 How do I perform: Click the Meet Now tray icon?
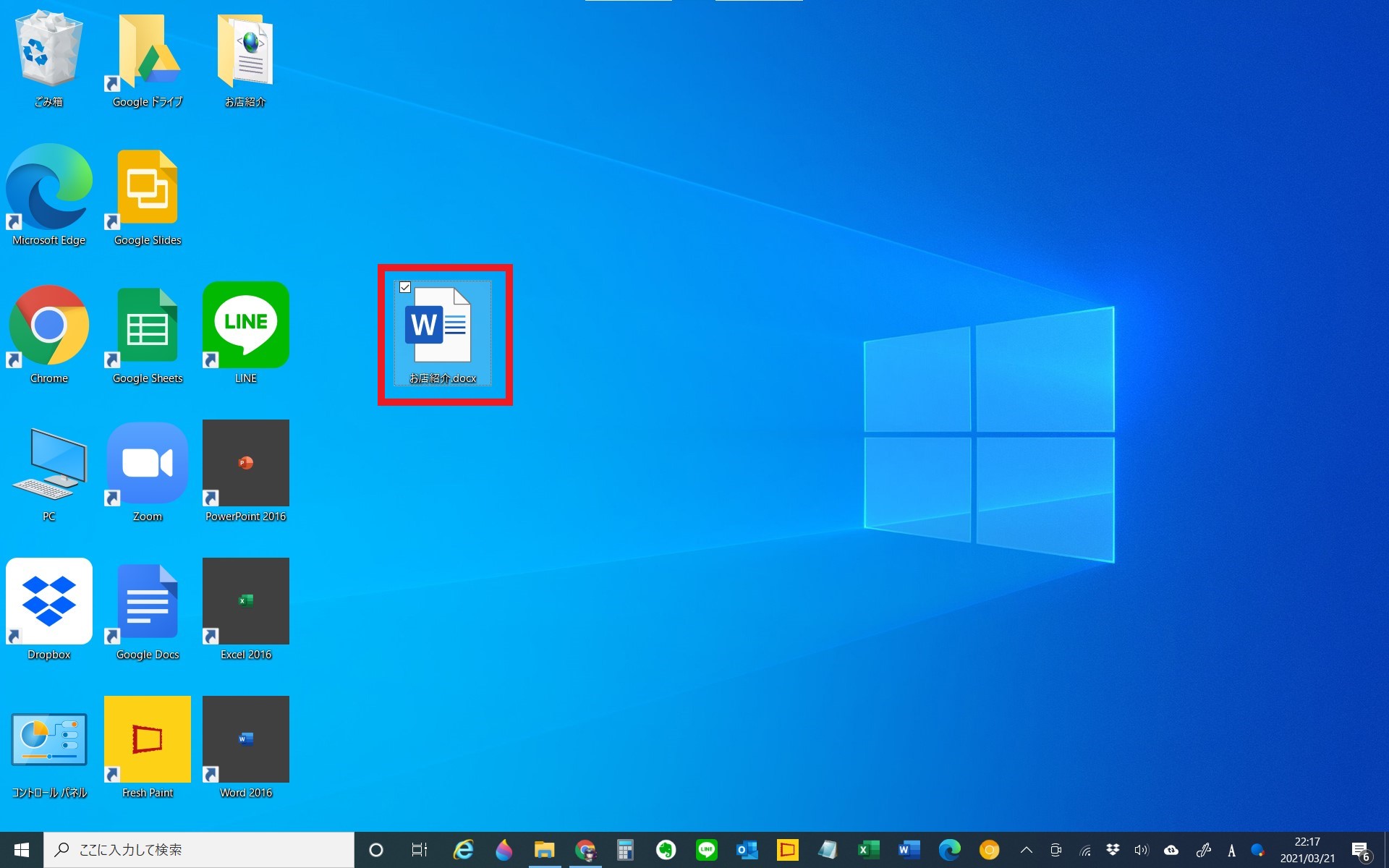1056,850
